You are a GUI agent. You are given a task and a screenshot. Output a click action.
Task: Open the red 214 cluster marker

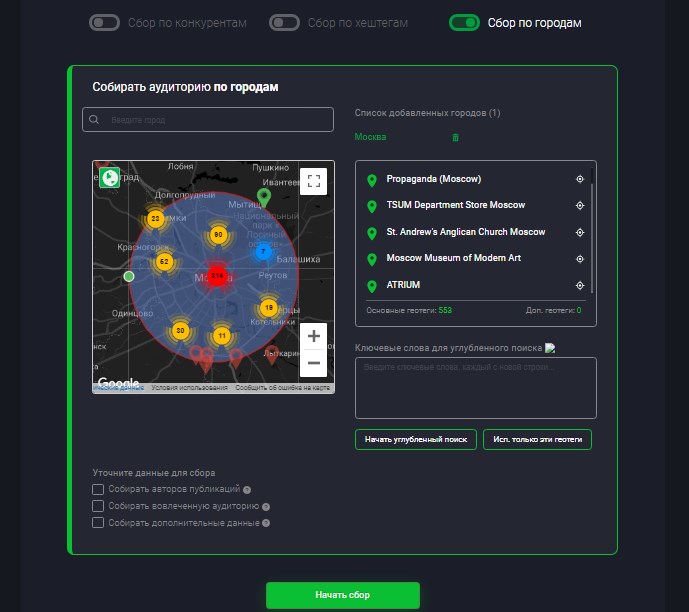click(217, 275)
